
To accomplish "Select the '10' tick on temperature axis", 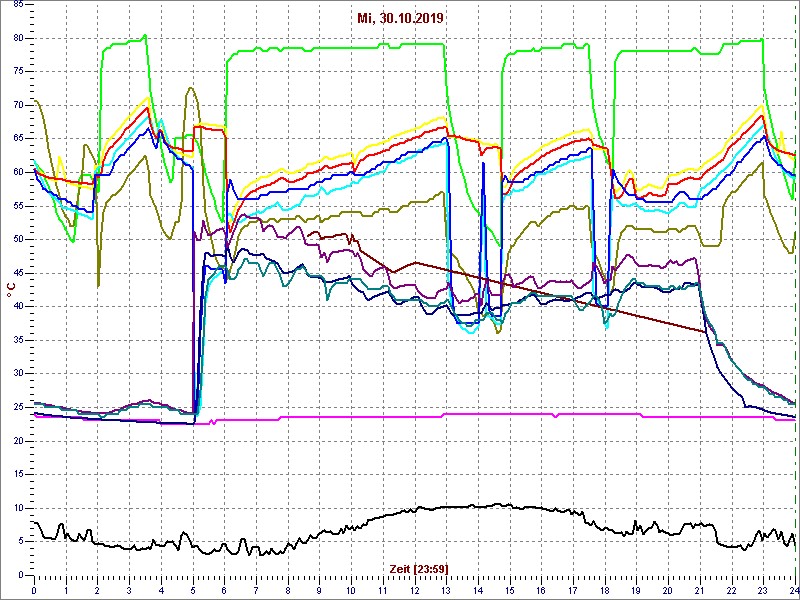I will (18, 508).
